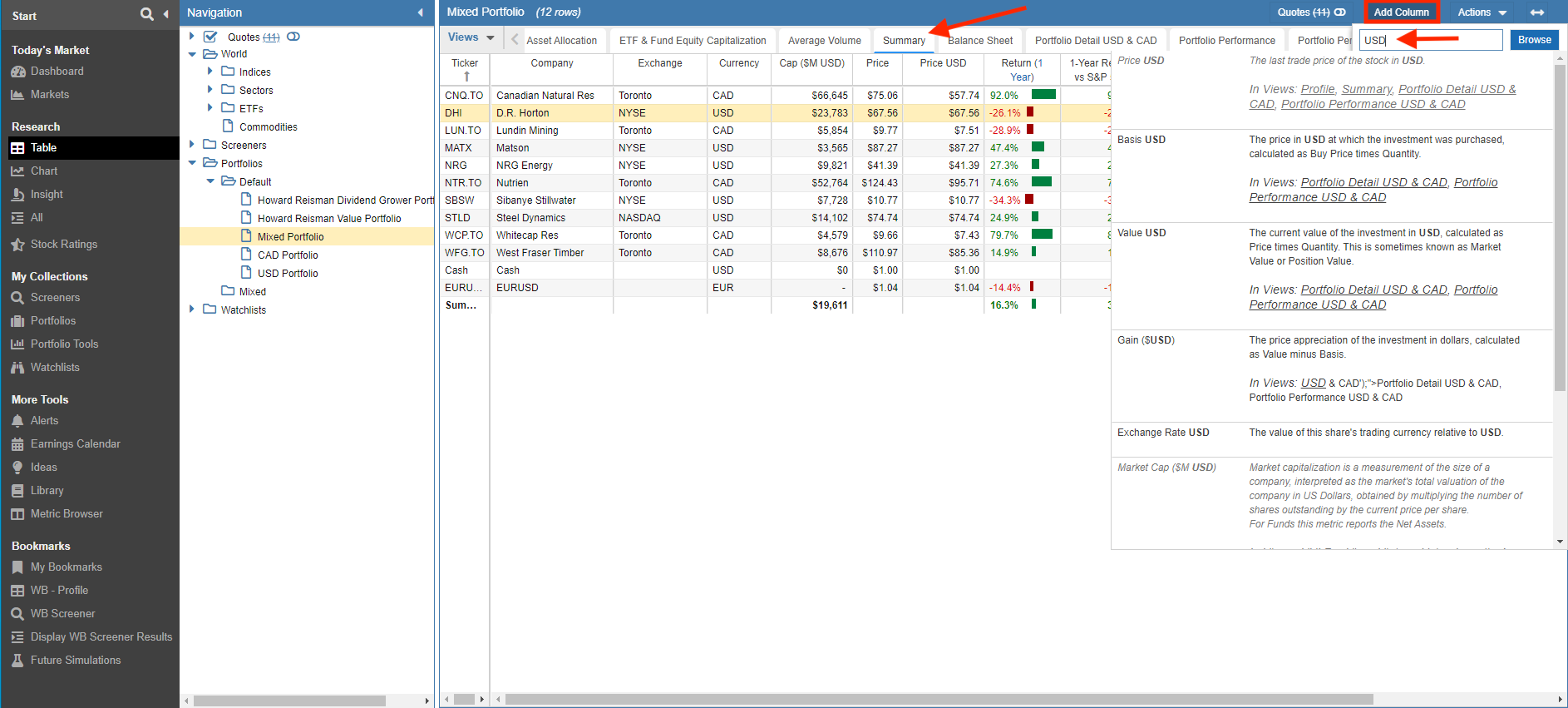Click the search magnifier icon beside Start
This screenshot has height=708, width=1568.
(147, 14)
